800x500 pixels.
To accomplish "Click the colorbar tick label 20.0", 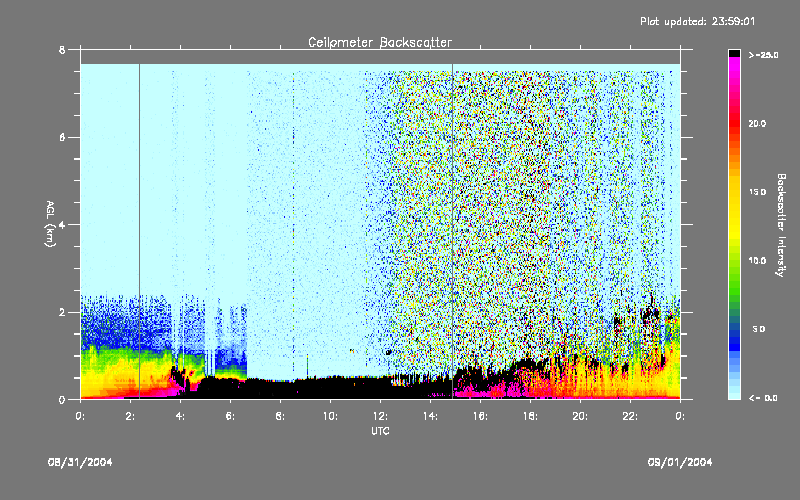I will pyautogui.click(x=757, y=123).
